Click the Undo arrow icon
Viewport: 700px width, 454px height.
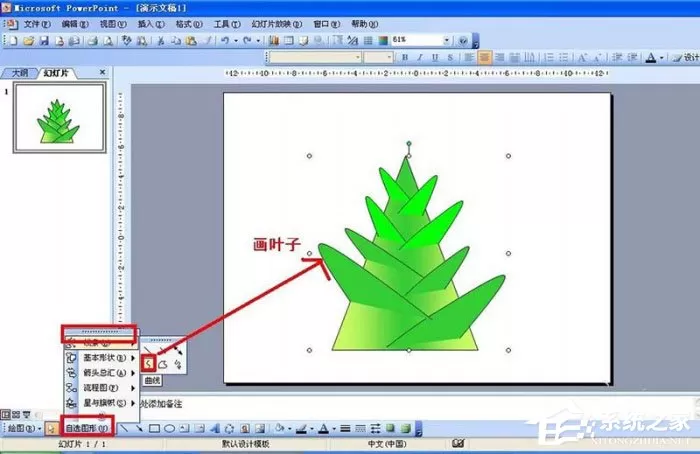point(225,41)
